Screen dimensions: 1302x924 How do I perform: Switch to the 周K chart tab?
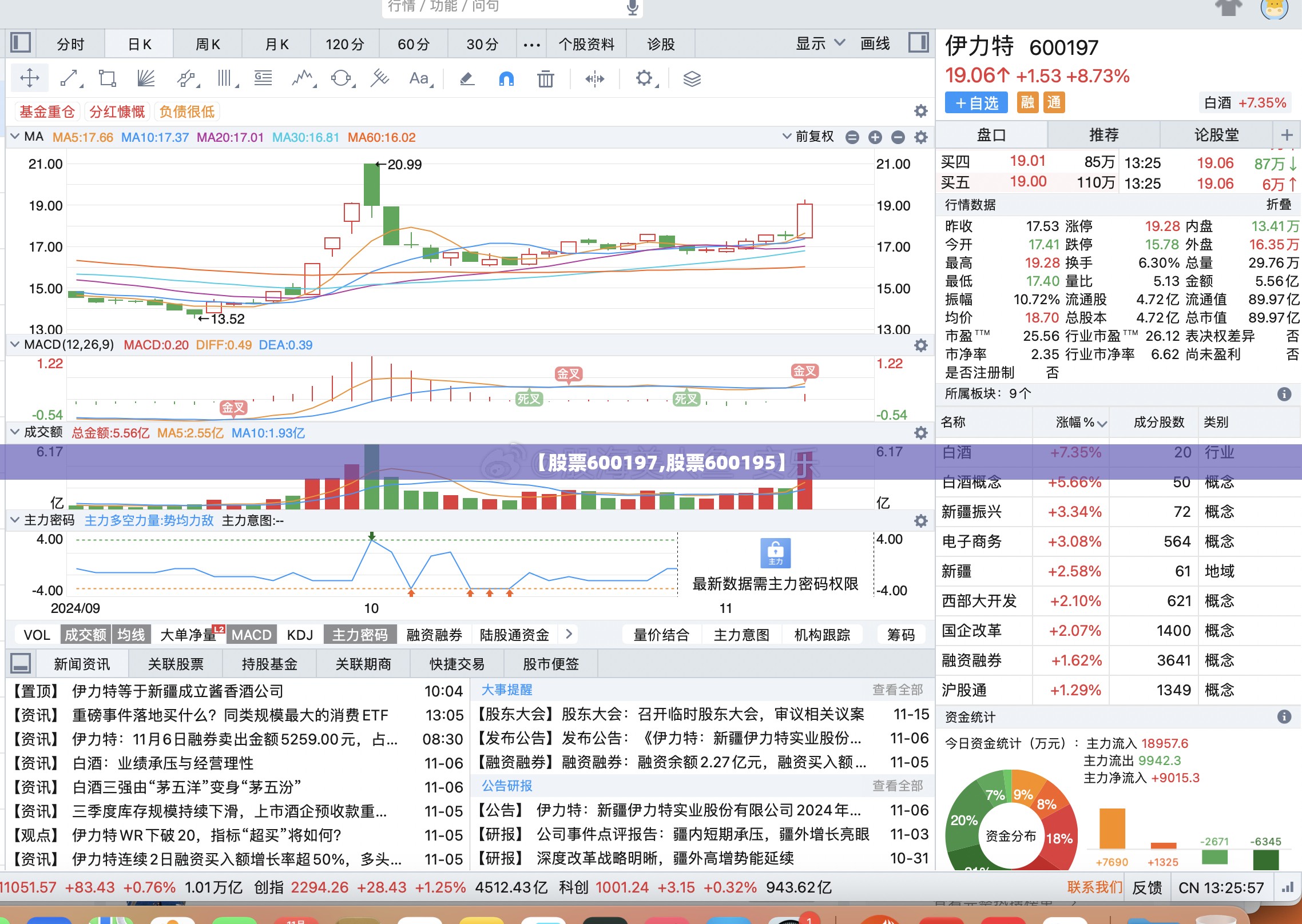coord(208,44)
